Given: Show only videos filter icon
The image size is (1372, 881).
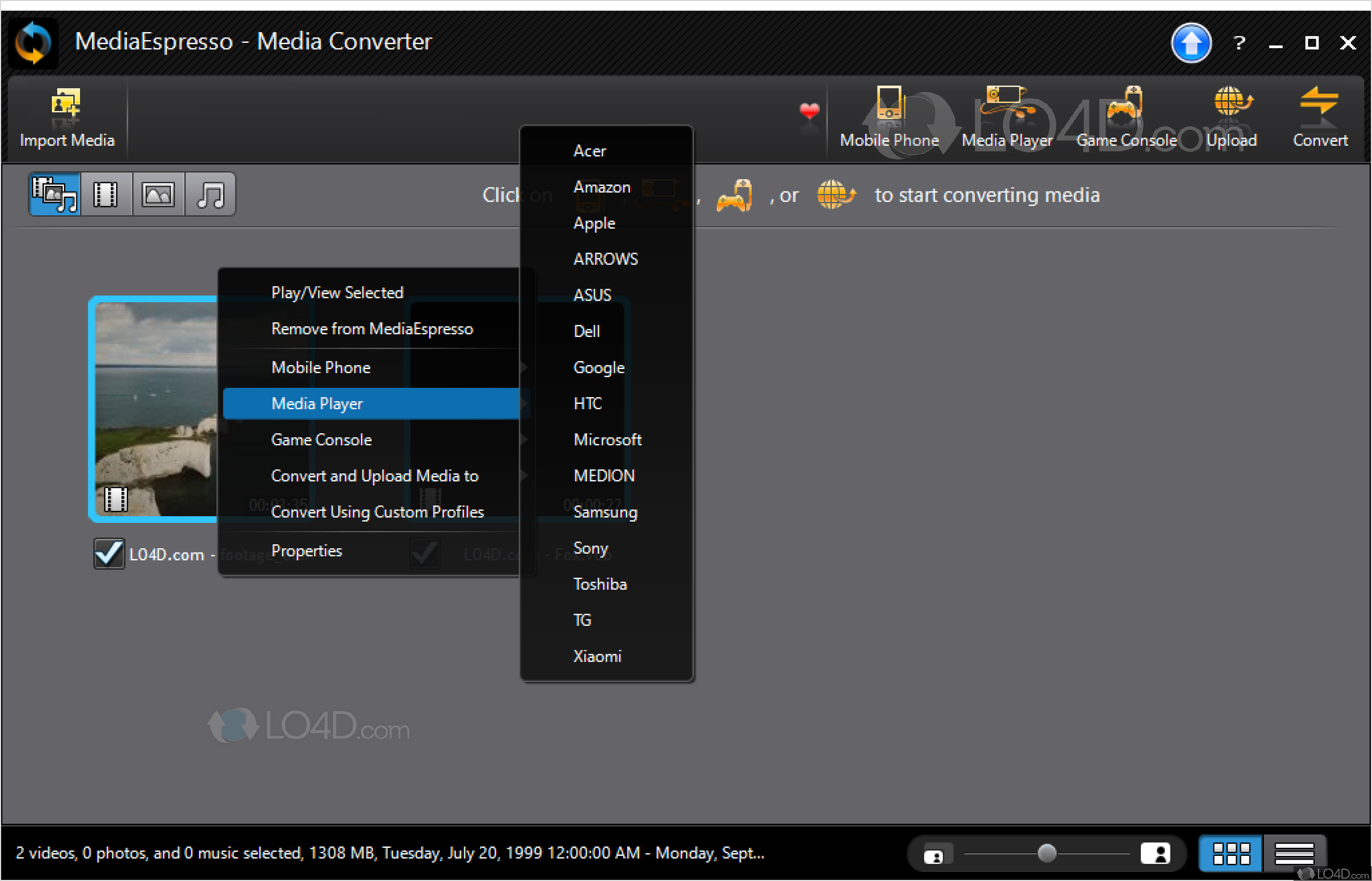Looking at the screenshot, I should point(106,195).
